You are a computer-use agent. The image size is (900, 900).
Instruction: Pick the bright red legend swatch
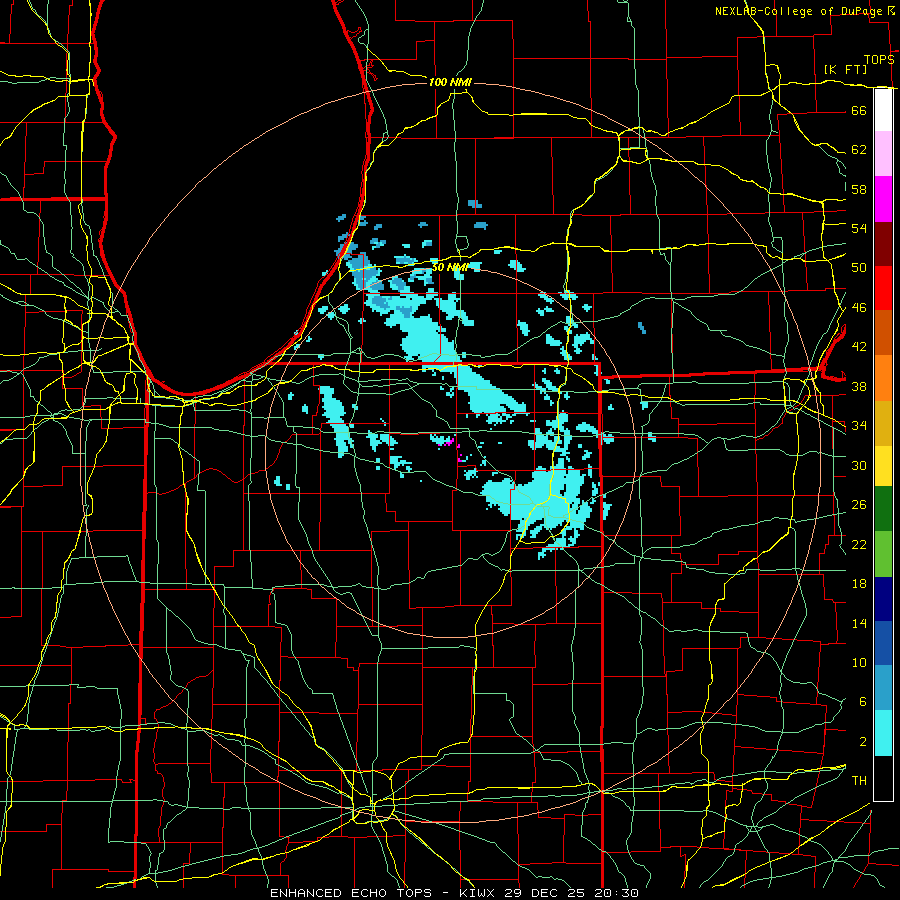(x=883, y=288)
